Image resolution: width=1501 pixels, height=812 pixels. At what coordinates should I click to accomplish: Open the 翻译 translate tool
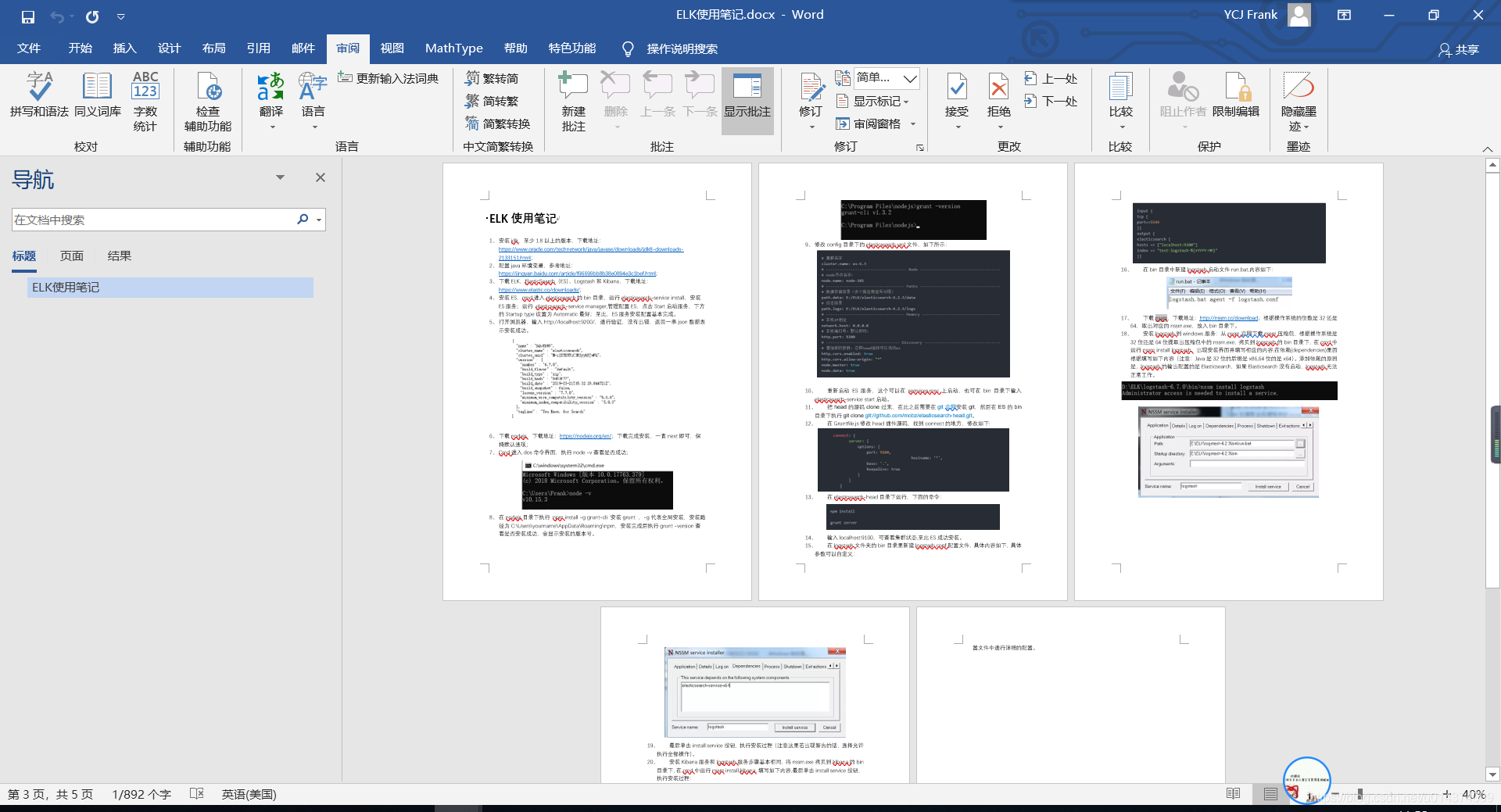pos(271,100)
